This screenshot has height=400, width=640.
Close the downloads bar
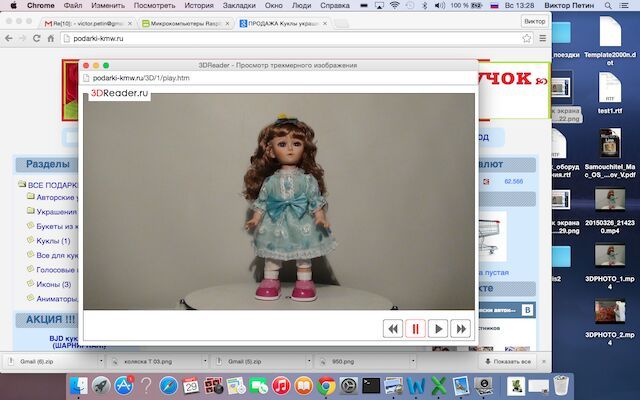point(544,362)
